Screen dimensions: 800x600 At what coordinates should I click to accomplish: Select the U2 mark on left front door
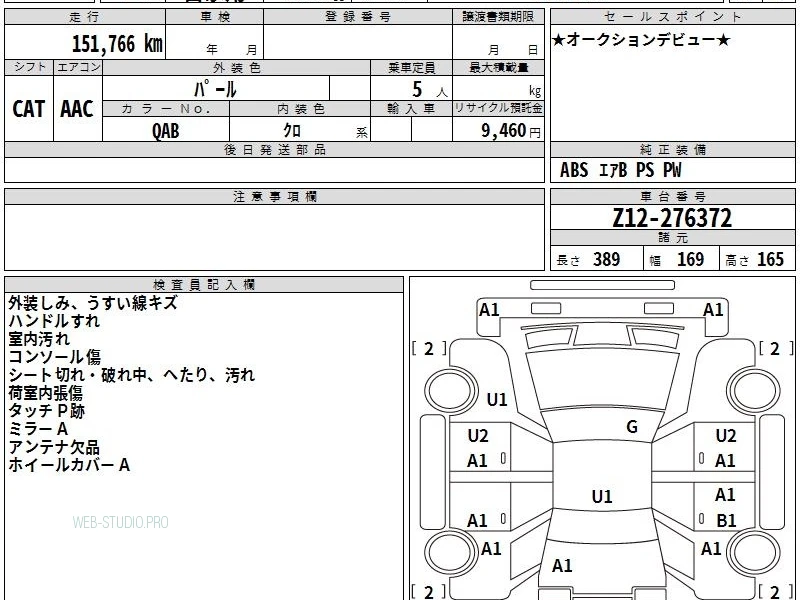(x=478, y=436)
